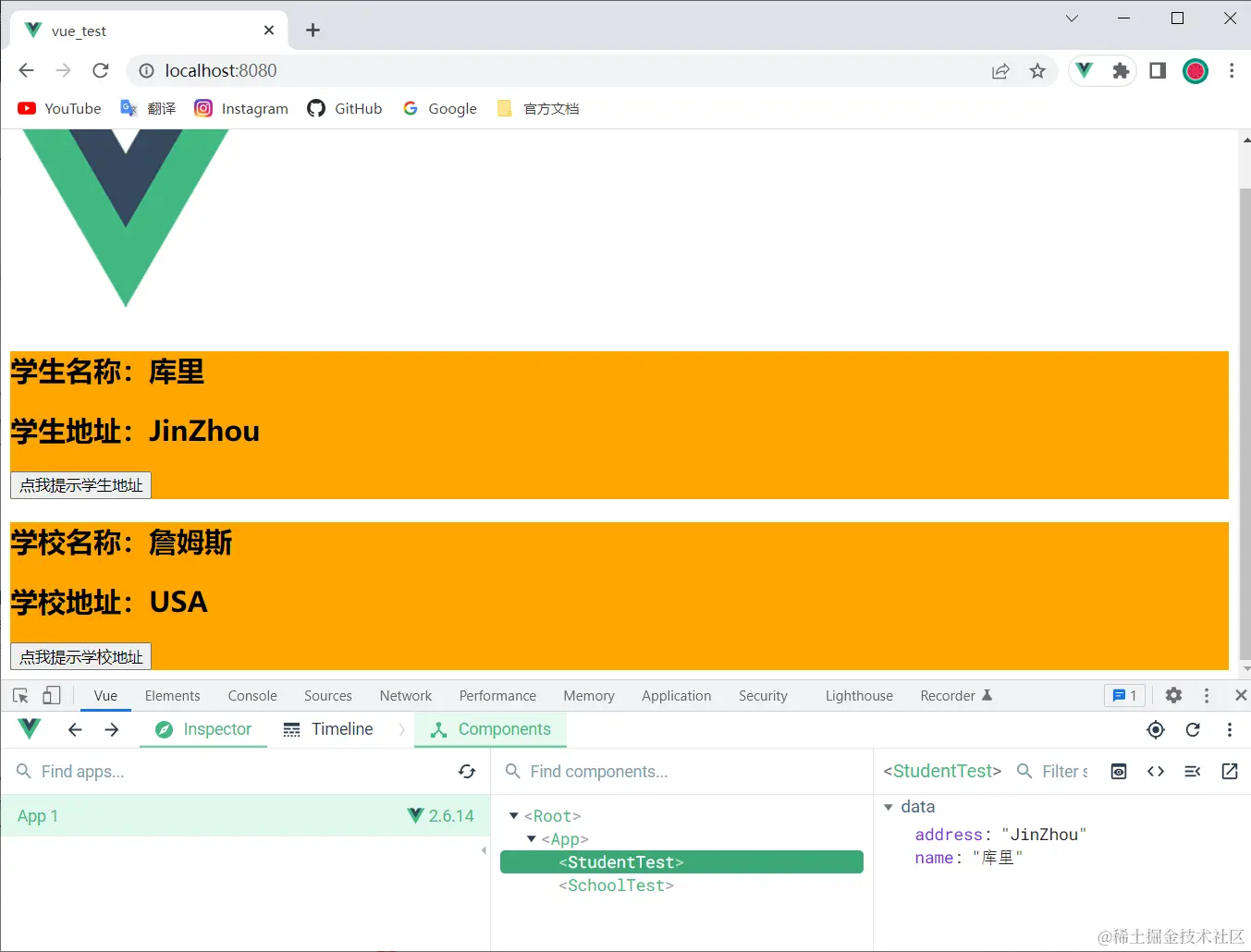The image size is (1251, 952).
Task: Click the Vue logo in devtools toolbar
Action: 30,729
